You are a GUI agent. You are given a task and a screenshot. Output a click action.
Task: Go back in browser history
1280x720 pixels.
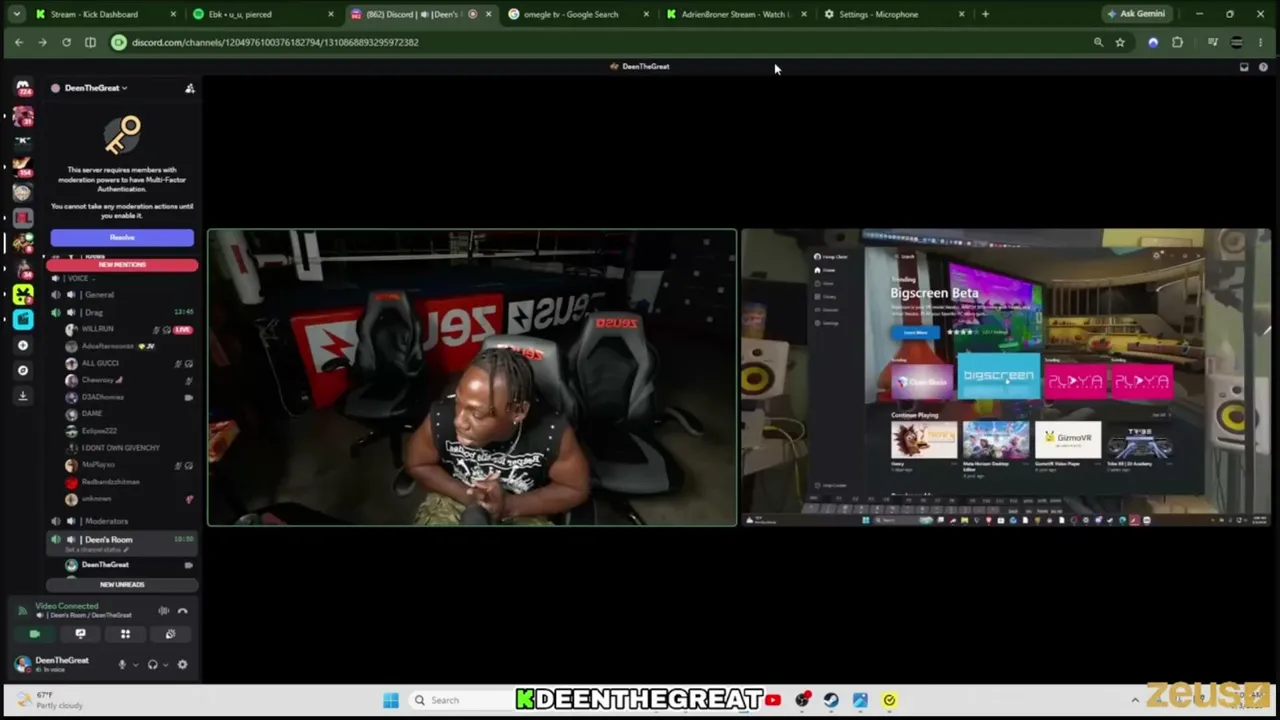point(19,42)
